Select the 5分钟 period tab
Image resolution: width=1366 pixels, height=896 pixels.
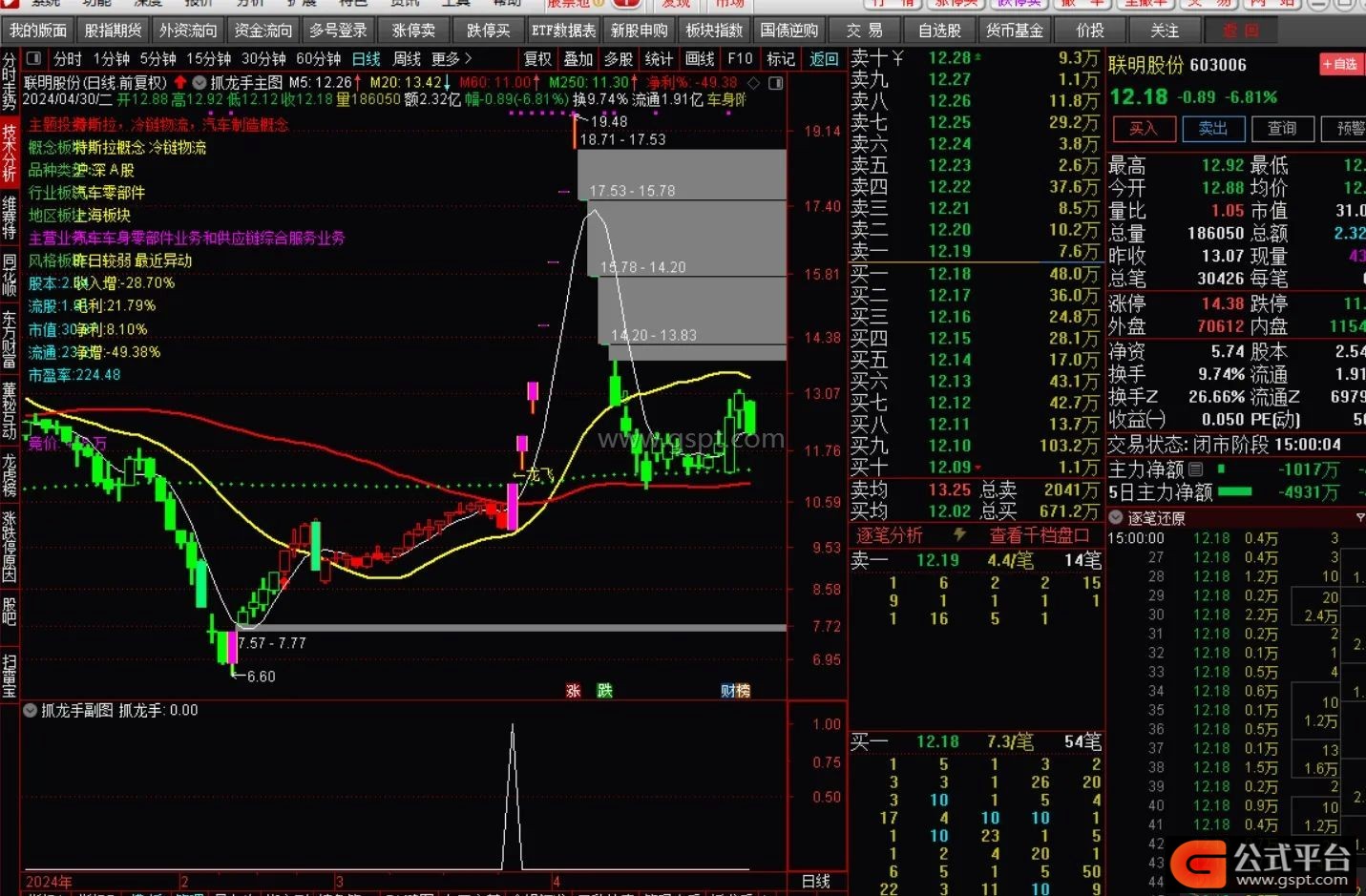coord(158,59)
